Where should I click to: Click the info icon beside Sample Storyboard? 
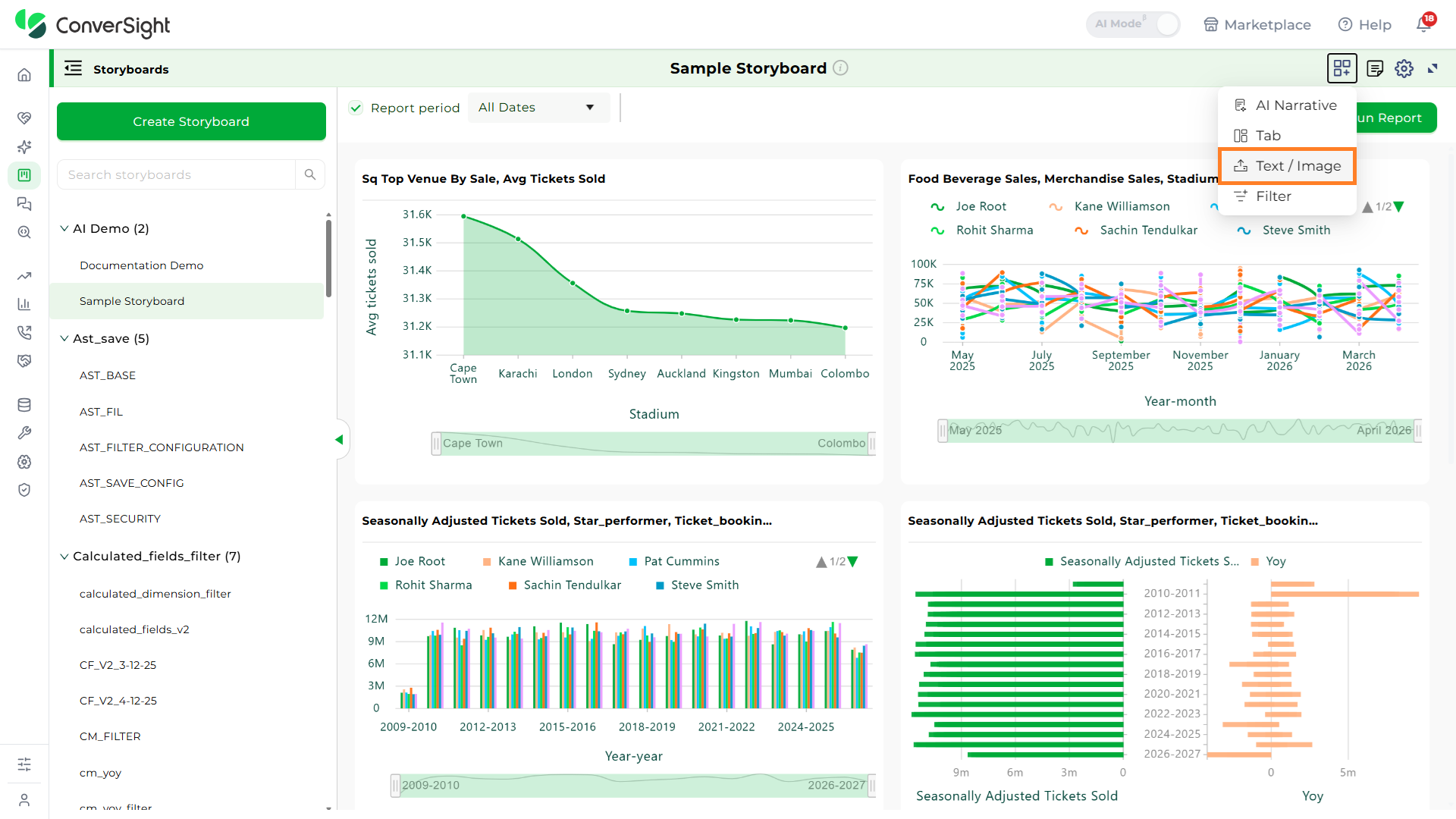[x=840, y=67]
